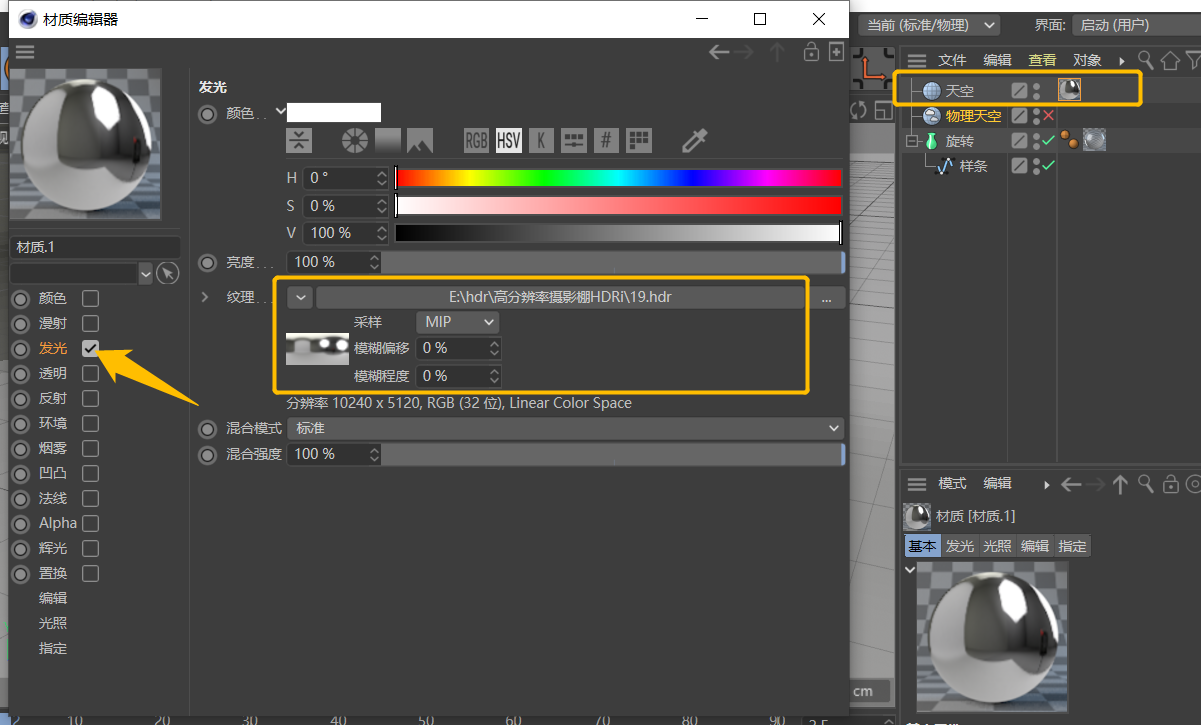Enable the 环境 channel checkbox

click(90, 423)
